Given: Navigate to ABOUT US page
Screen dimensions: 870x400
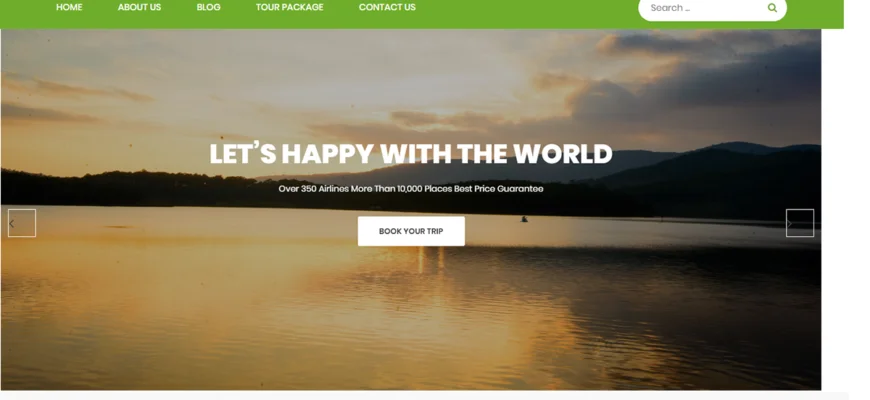Looking at the screenshot, I should pos(139,7).
